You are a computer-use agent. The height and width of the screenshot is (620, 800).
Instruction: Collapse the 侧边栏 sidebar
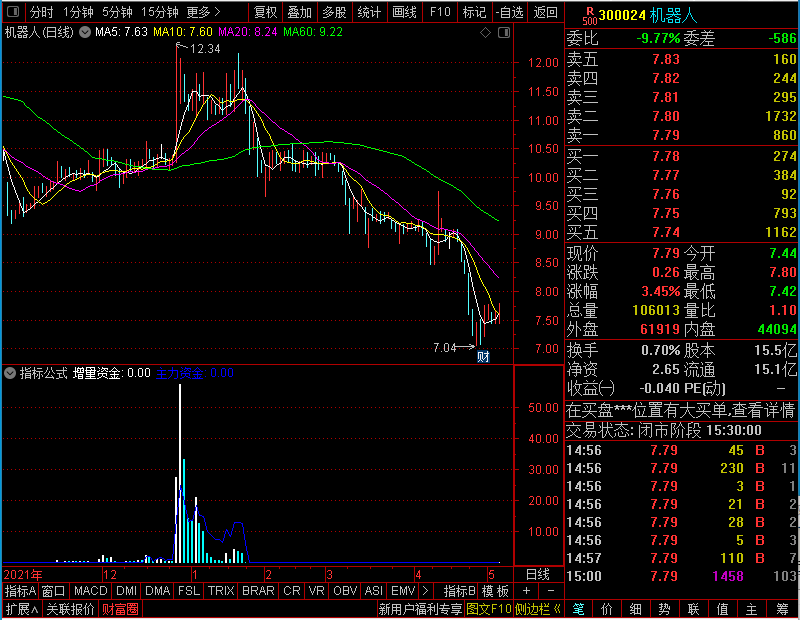pyautogui.click(x=538, y=609)
